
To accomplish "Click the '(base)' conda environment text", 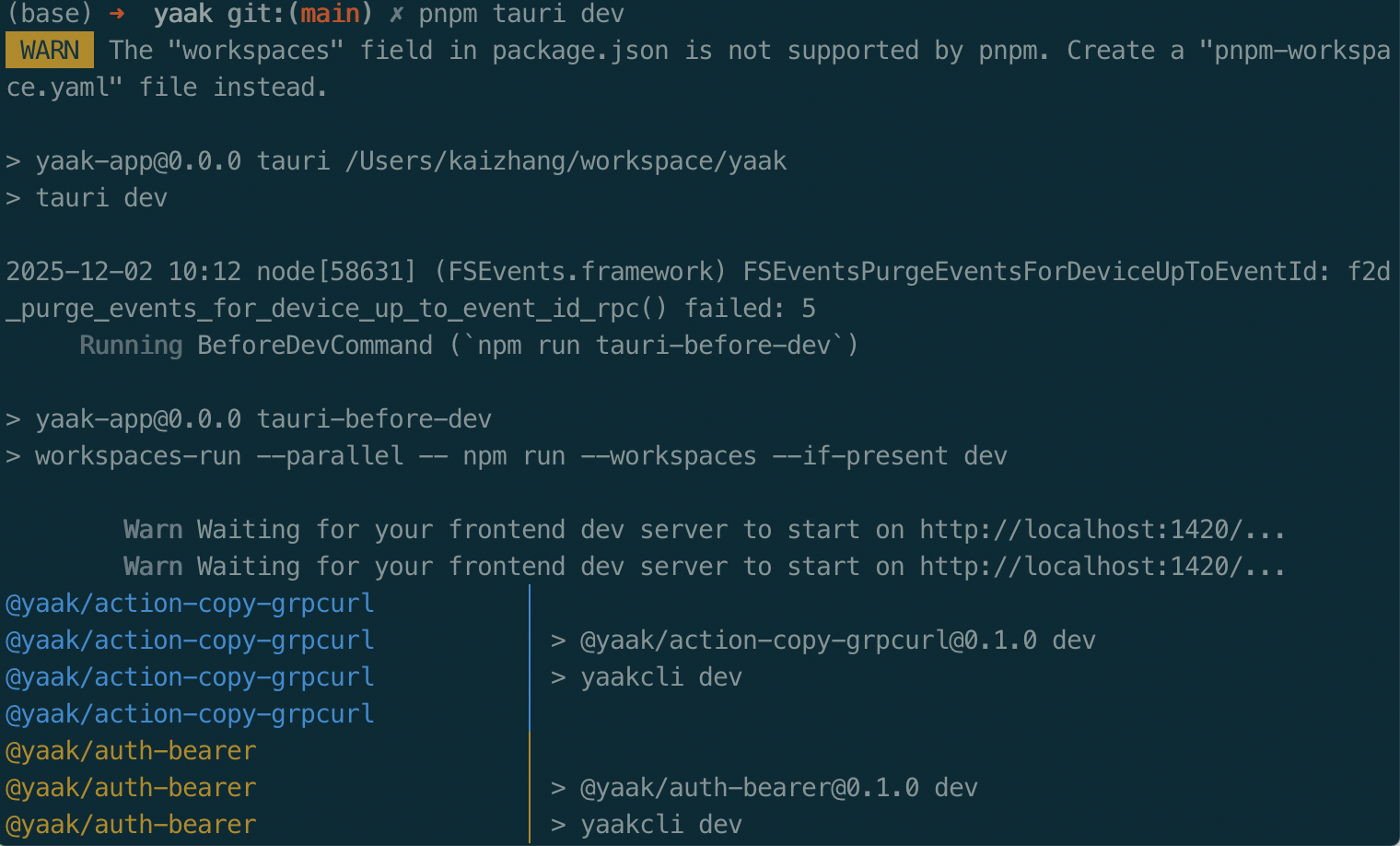I will 50,15.
